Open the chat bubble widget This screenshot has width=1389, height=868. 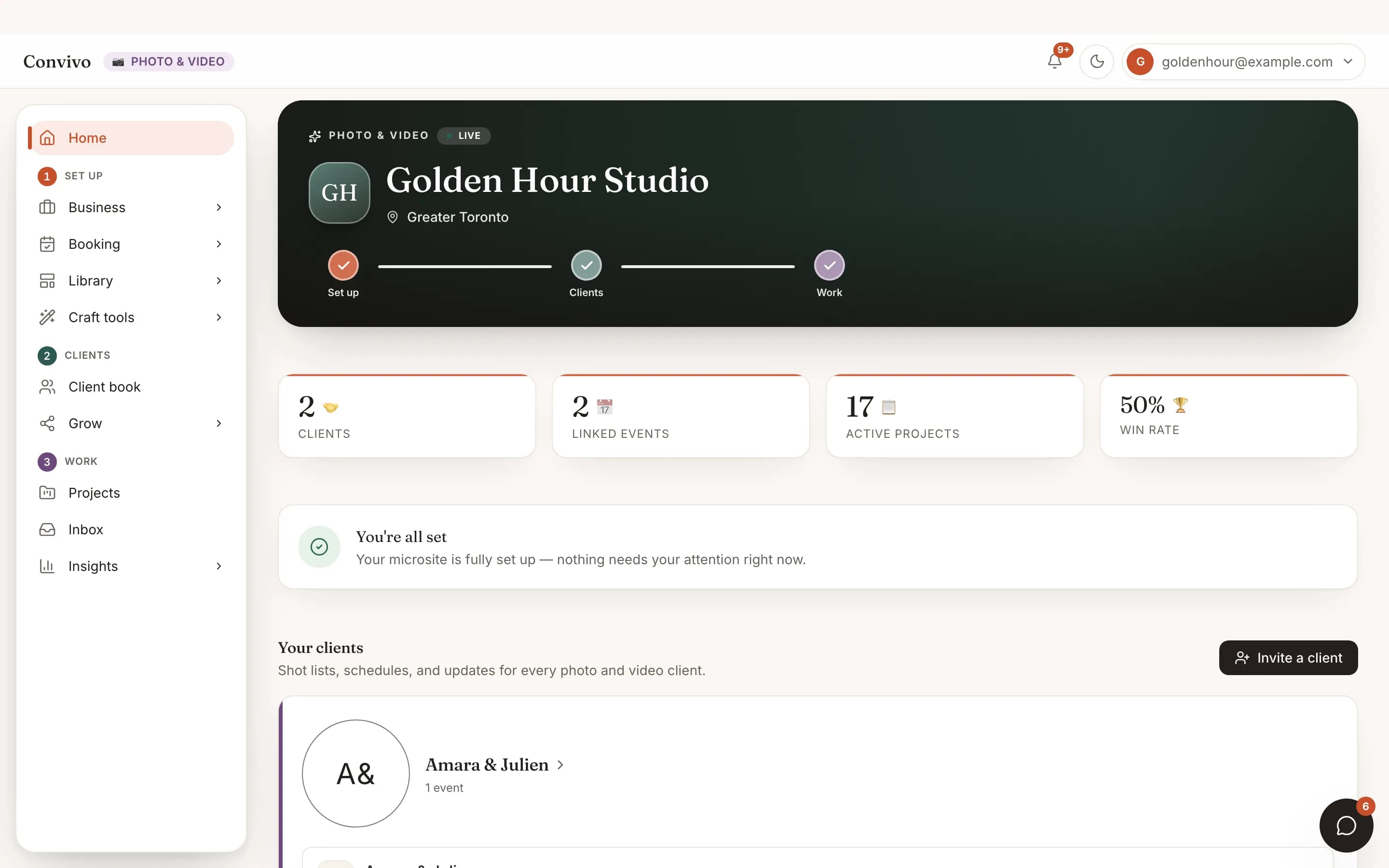[1346, 826]
